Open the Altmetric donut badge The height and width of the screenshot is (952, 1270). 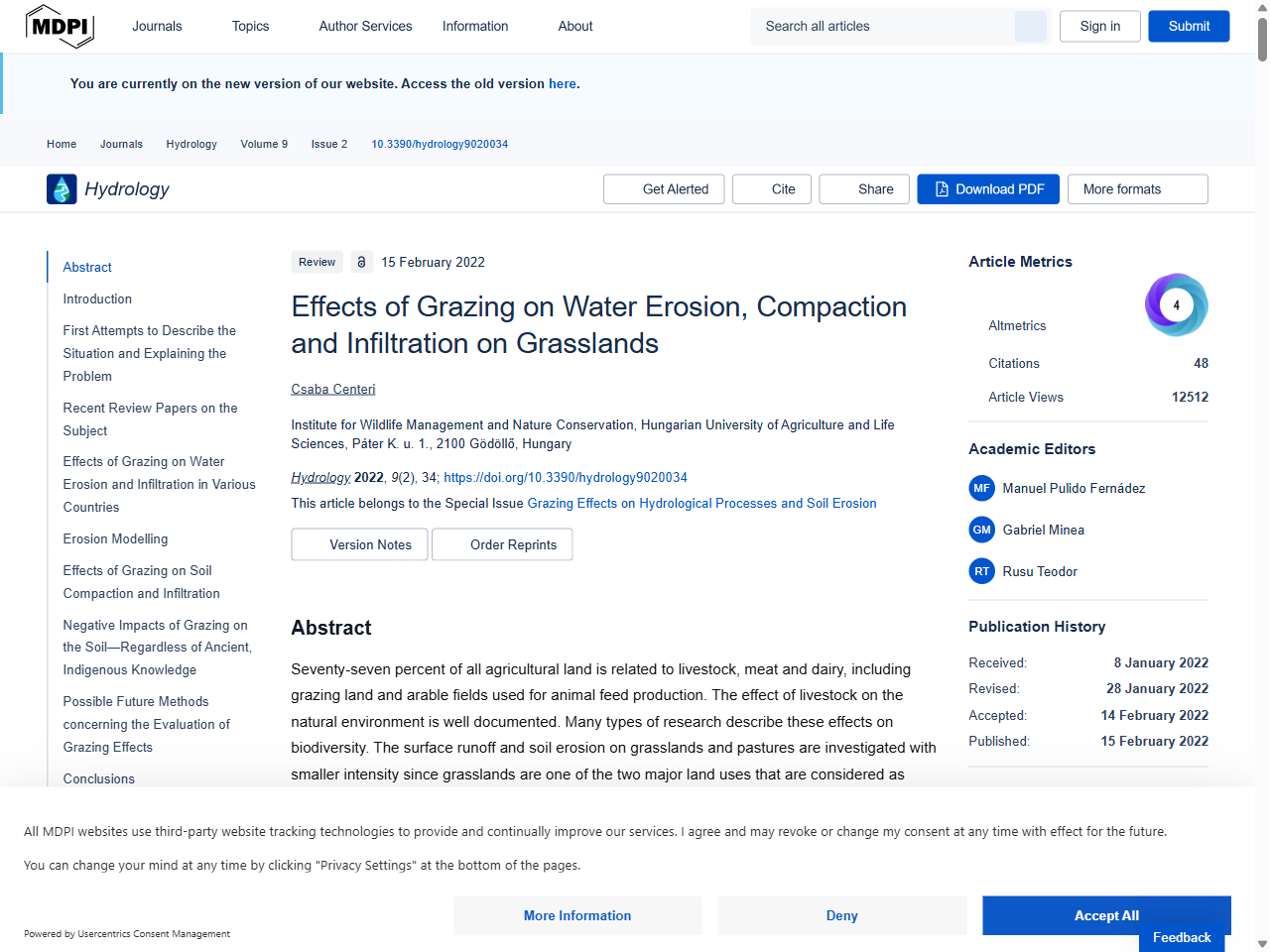pos(1176,305)
